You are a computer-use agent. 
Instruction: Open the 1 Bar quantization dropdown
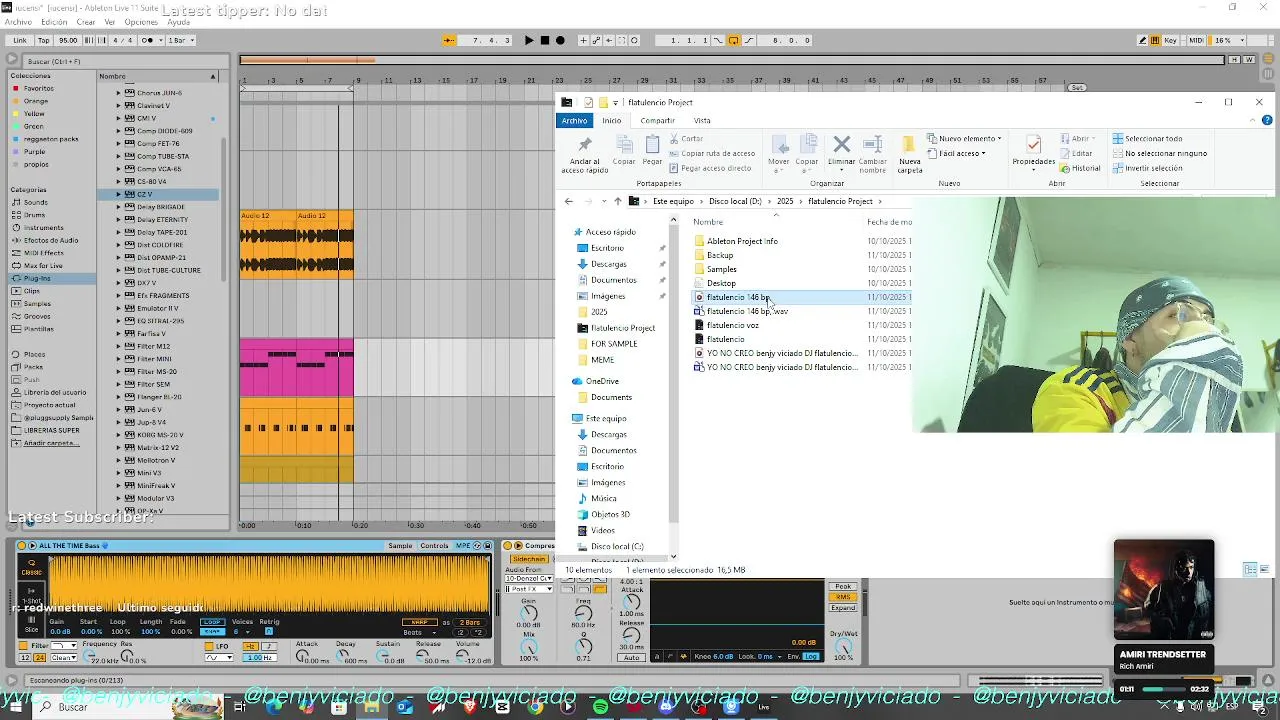pyautogui.click(x=181, y=40)
